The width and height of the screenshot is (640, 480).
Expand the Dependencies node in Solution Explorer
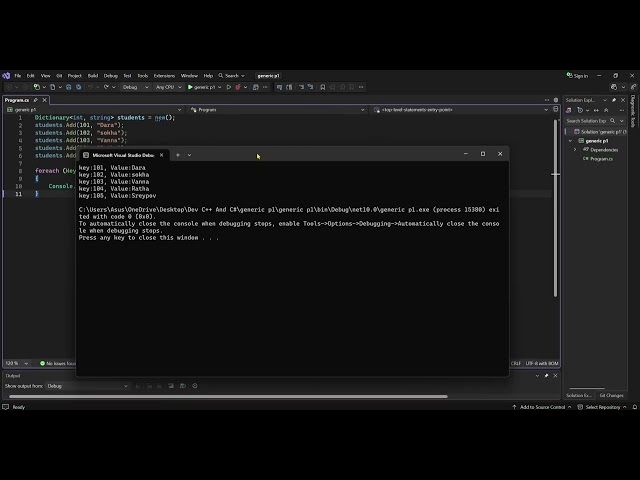coord(575,150)
